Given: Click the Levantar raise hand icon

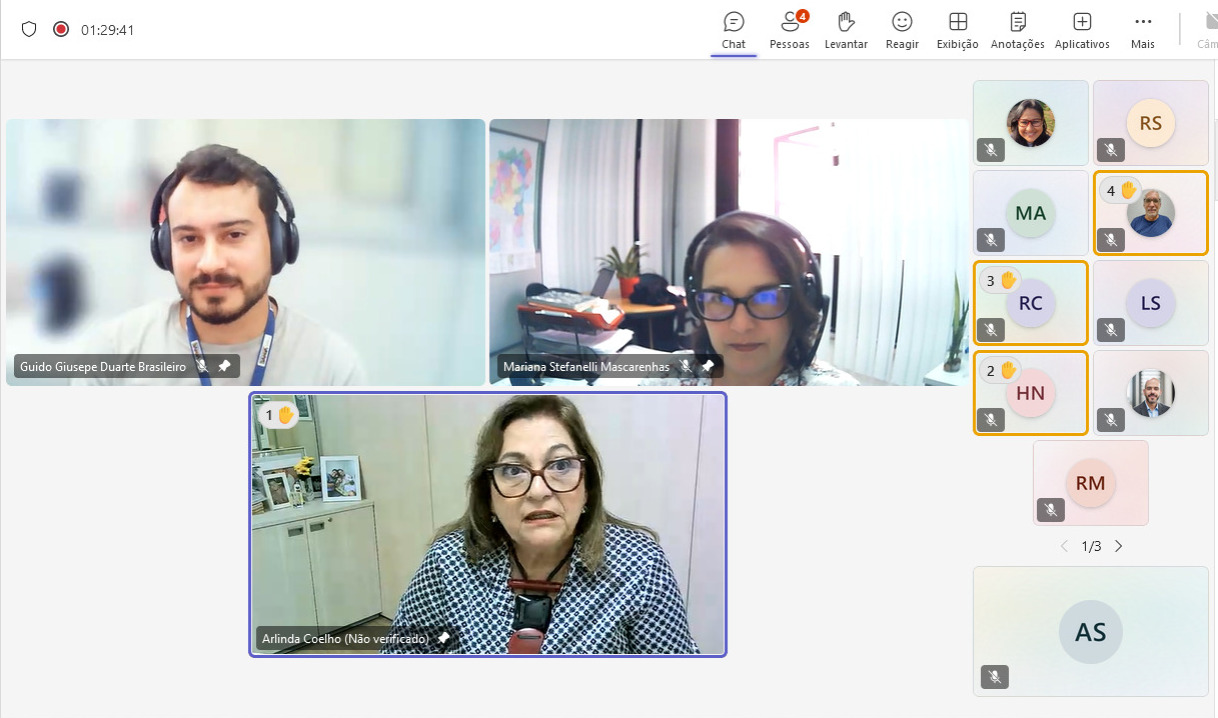Looking at the screenshot, I should [x=846, y=29].
